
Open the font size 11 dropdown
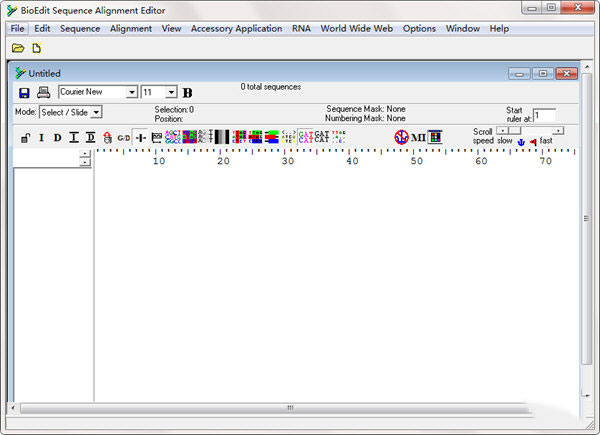pyautogui.click(x=171, y=92)
